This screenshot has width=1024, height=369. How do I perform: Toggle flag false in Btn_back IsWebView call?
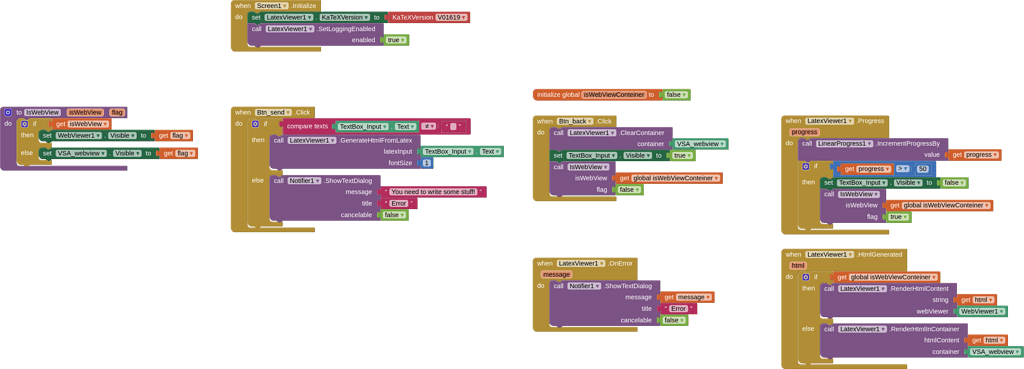(x=630, y=189)
